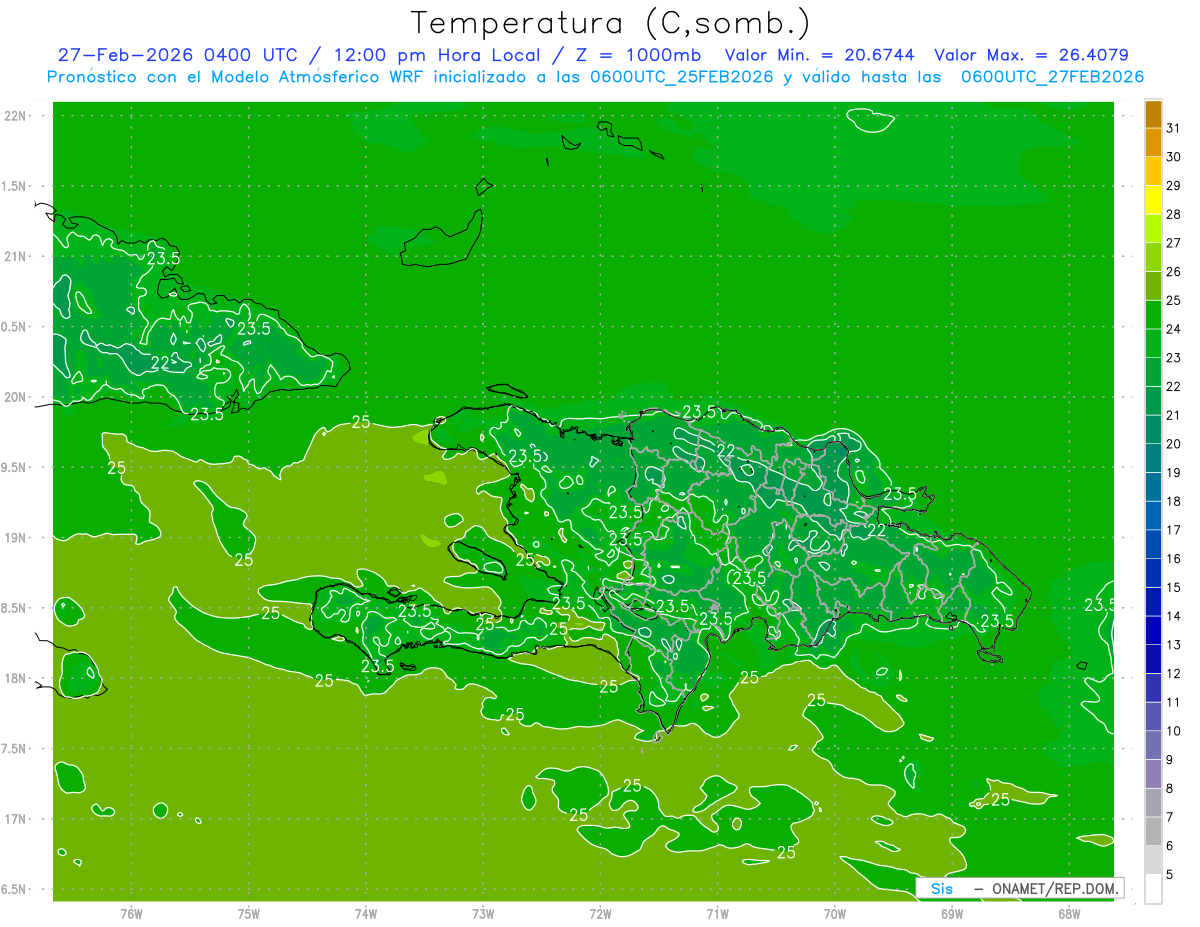Click the "70W" longitude axis label

(x=834, y=913)
